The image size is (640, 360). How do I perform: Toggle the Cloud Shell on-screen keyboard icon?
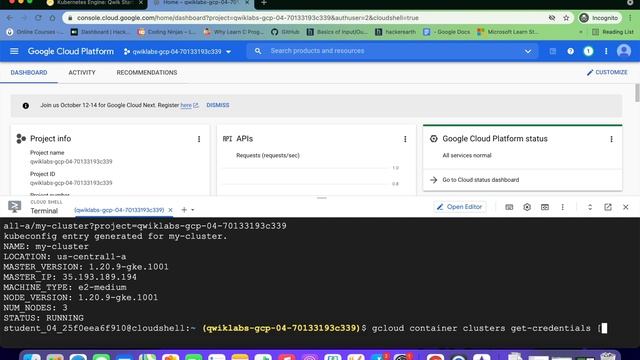click(x=509, y=207)
